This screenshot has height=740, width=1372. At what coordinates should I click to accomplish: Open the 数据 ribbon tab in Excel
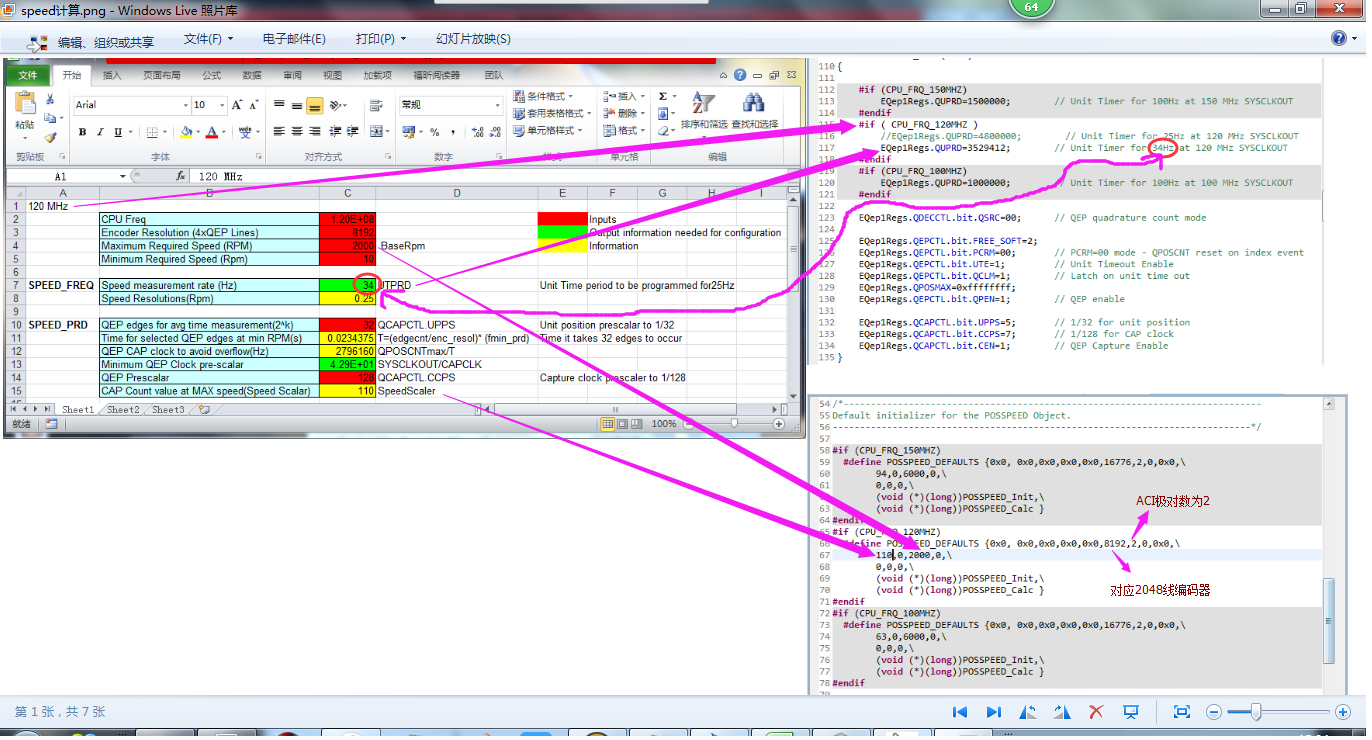[x=252, y=75]
